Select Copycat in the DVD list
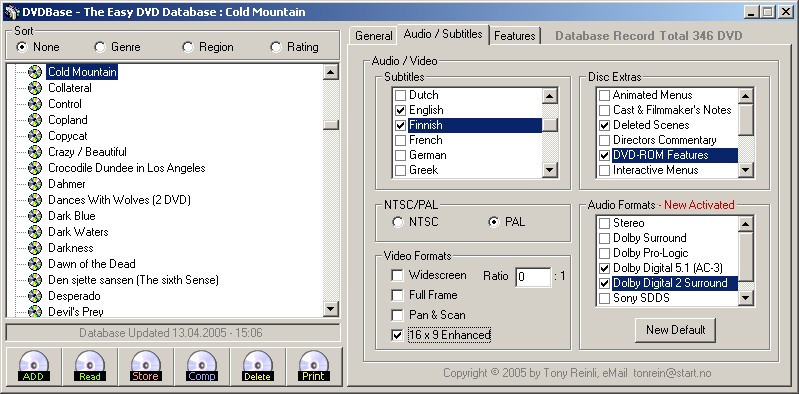The width and height of the screenshot is (799, 394). pyautogui.click(x=68, y=136)
